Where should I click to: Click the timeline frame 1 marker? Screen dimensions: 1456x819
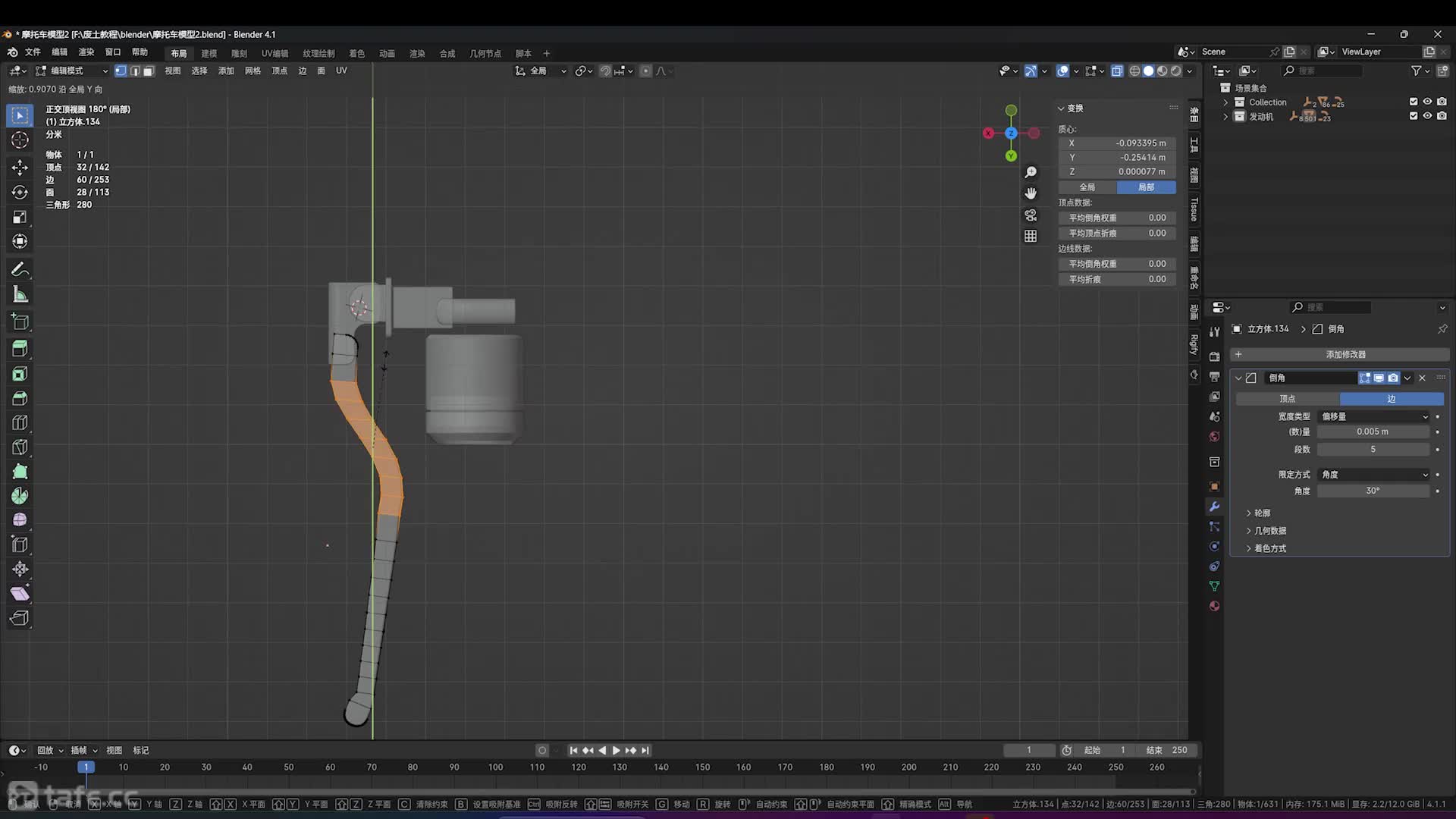[x=86, y=767]
